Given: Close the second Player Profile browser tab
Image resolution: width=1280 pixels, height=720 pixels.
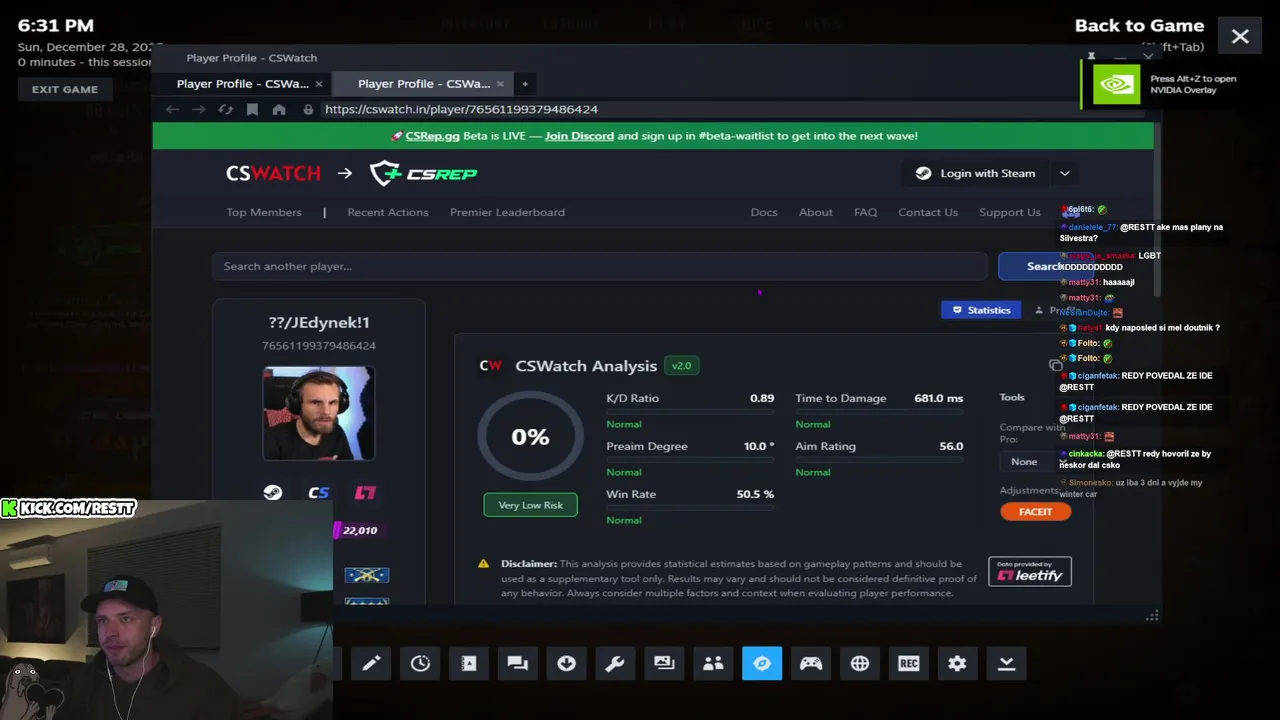Looking at the screenshot, I should click(500, 84).
